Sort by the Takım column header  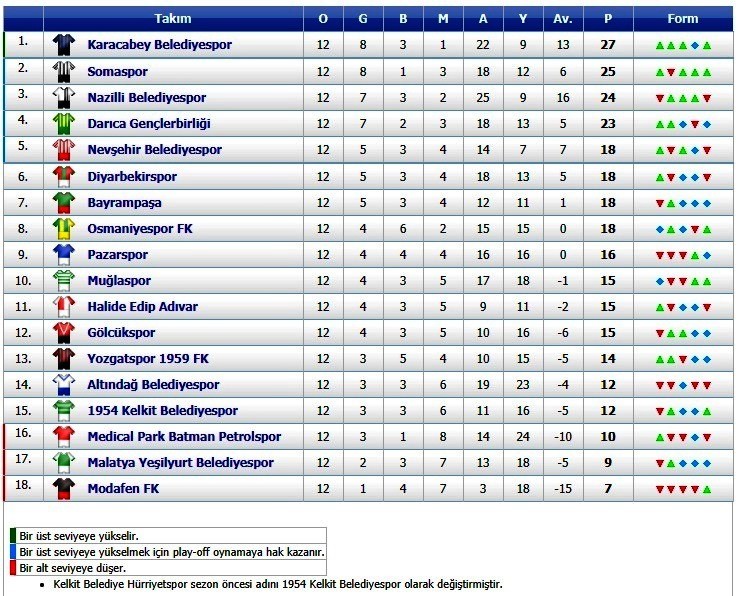point(173,19)
